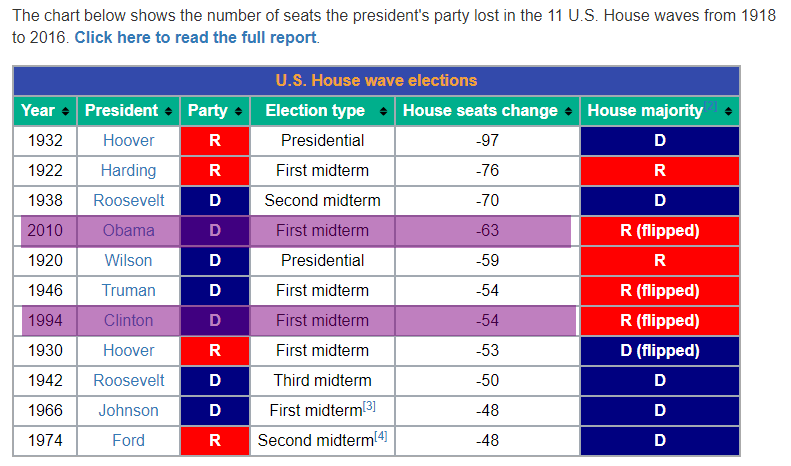The width and height of the screenshot is (791, 466).
Task: Click footnote [3] next to First midterm
Action: pos(369,406)
